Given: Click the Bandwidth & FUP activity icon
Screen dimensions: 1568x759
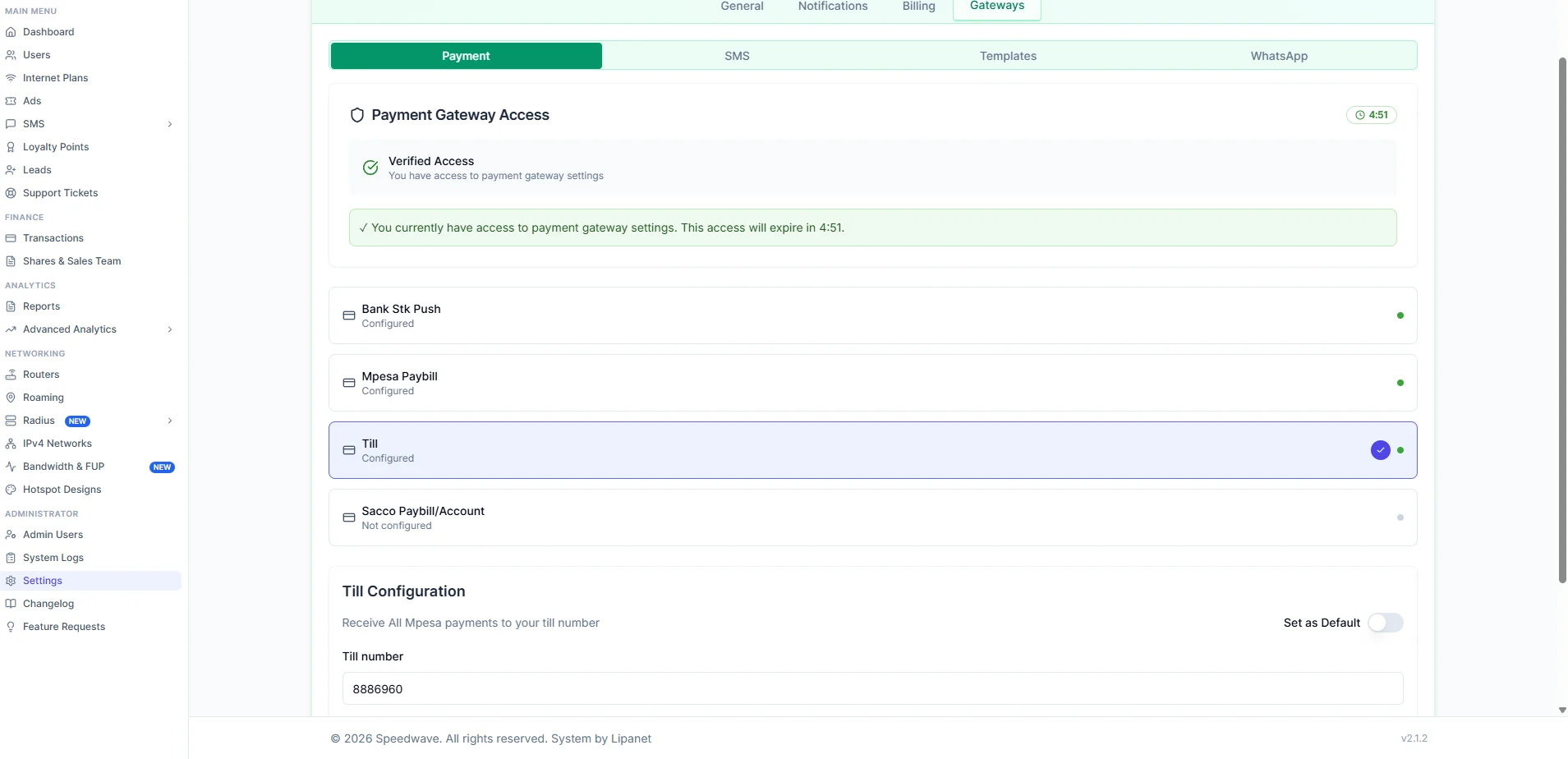Looking at the screenshot, I should [11, 467].
